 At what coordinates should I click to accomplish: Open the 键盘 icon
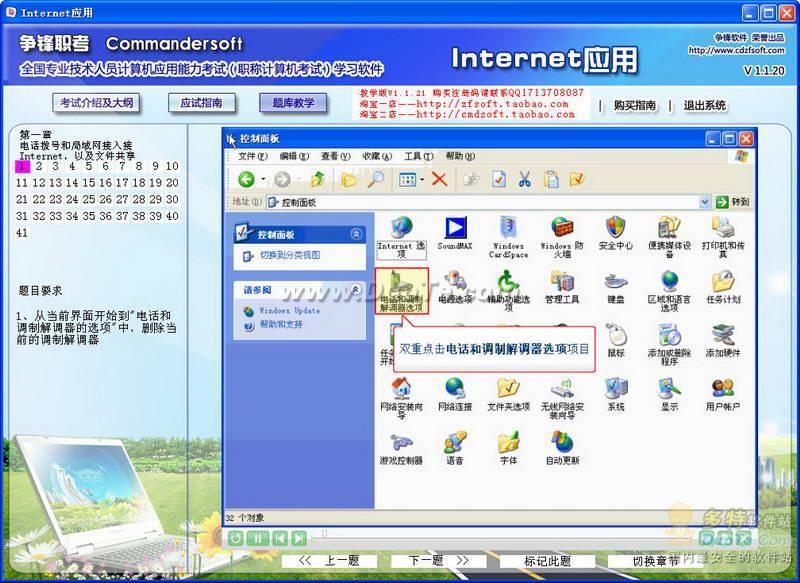click(616, 288)
